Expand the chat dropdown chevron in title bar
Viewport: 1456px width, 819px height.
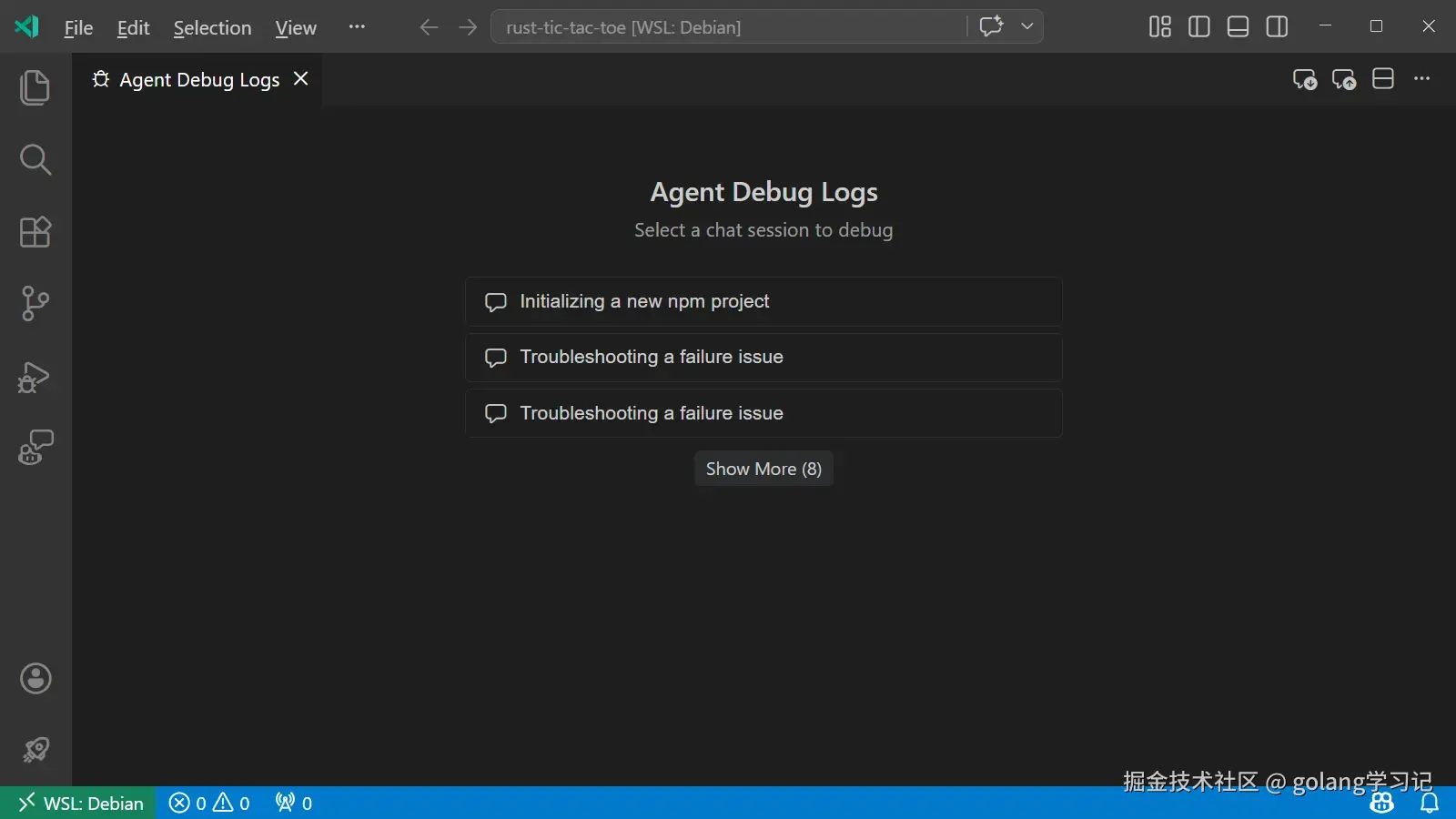pyautogui.click(x=1027, y=26)
